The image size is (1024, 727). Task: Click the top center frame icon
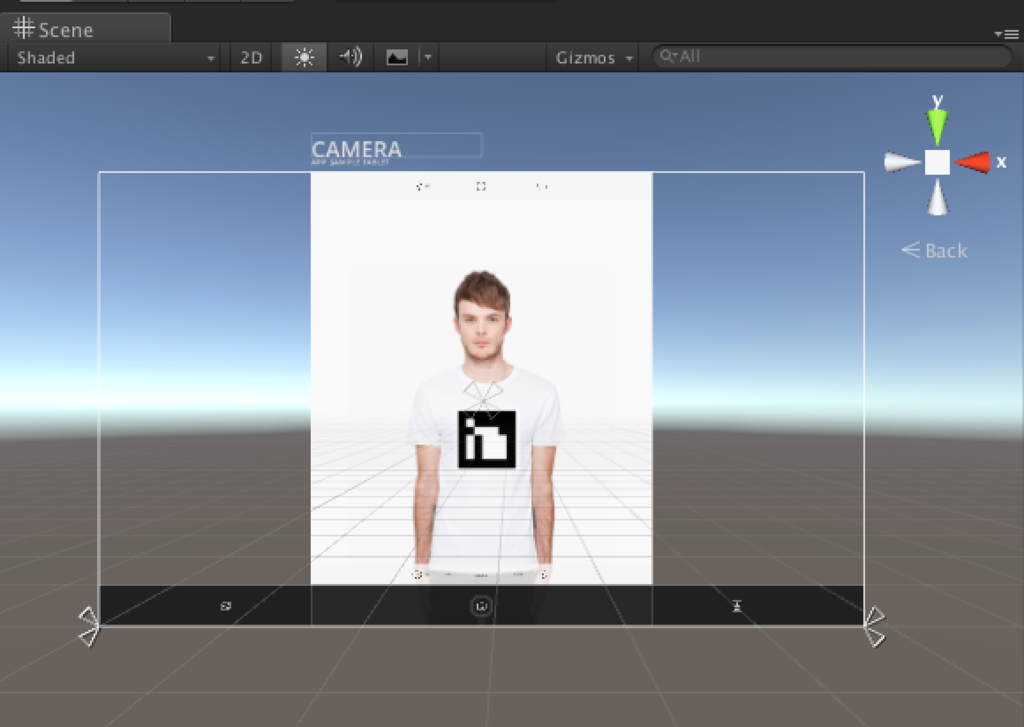click(x=481, y=186)
